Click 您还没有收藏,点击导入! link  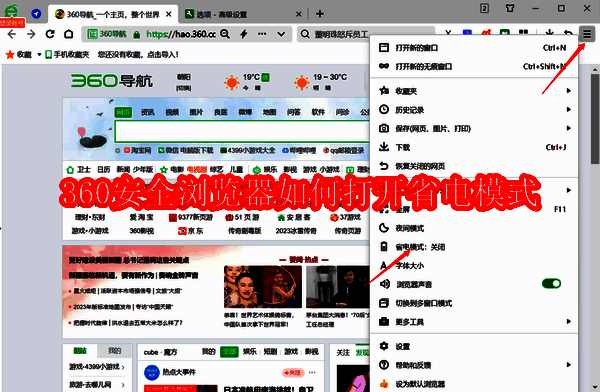click(x=138, y=55)
